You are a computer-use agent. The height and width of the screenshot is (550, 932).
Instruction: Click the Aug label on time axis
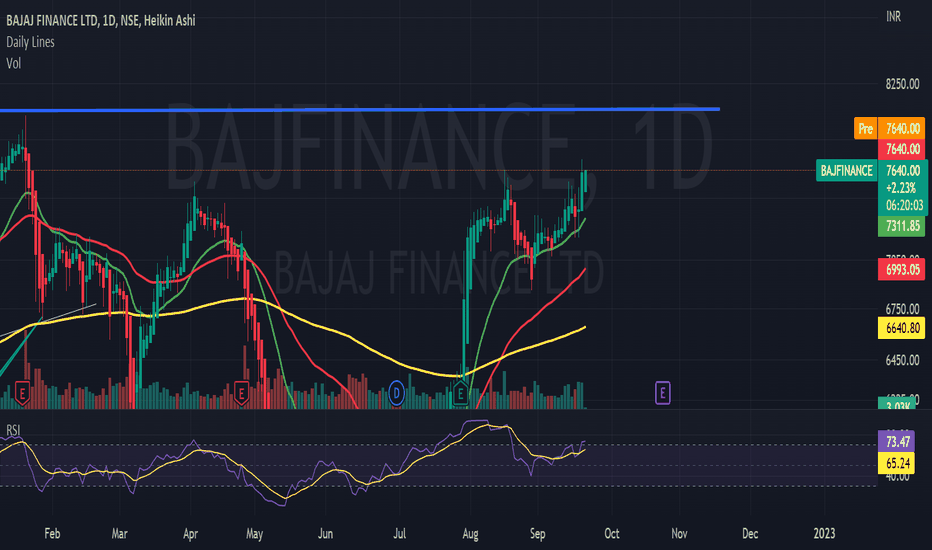pyautogui.click(x=470, y=533)
